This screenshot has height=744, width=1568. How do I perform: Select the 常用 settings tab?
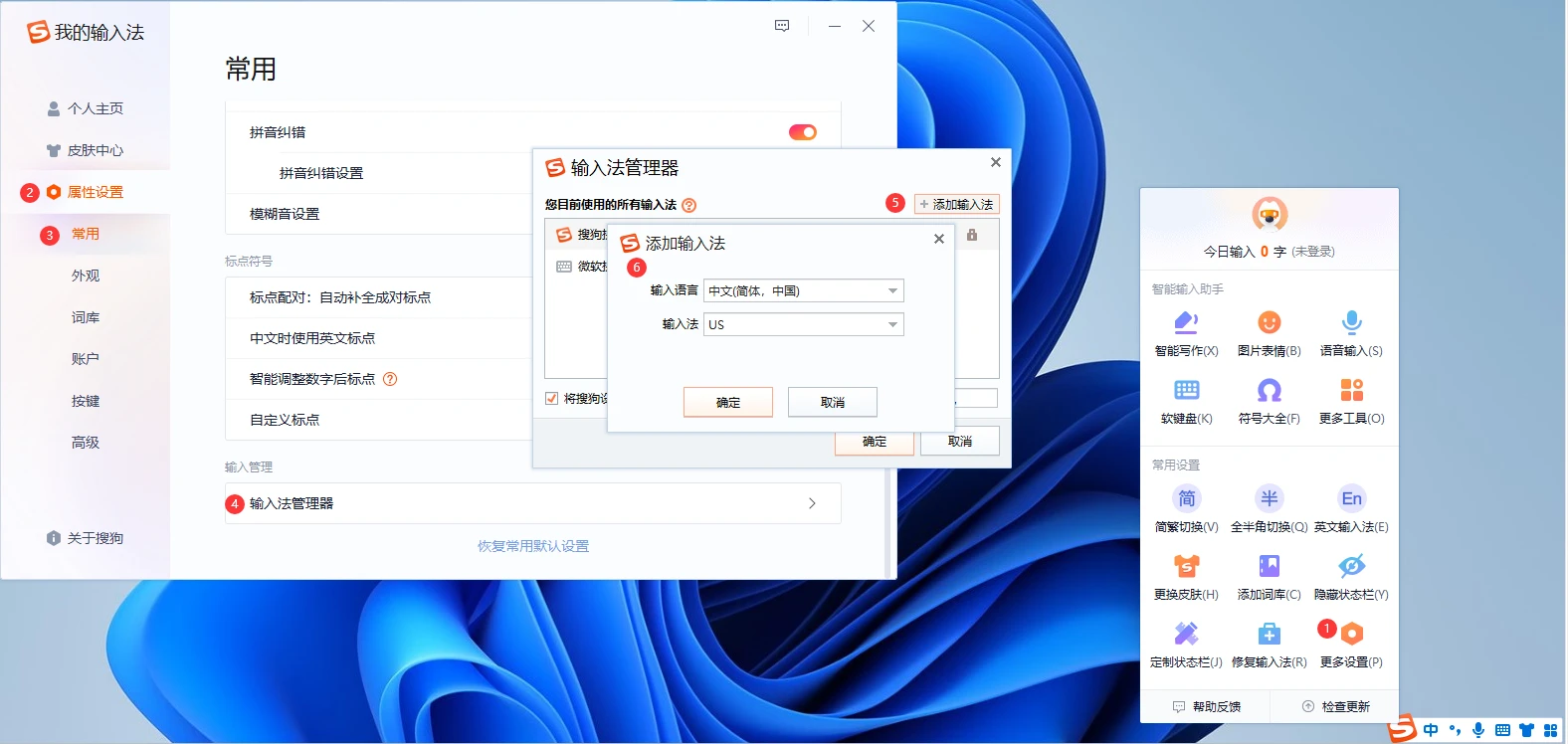click(x=86, y=234)
